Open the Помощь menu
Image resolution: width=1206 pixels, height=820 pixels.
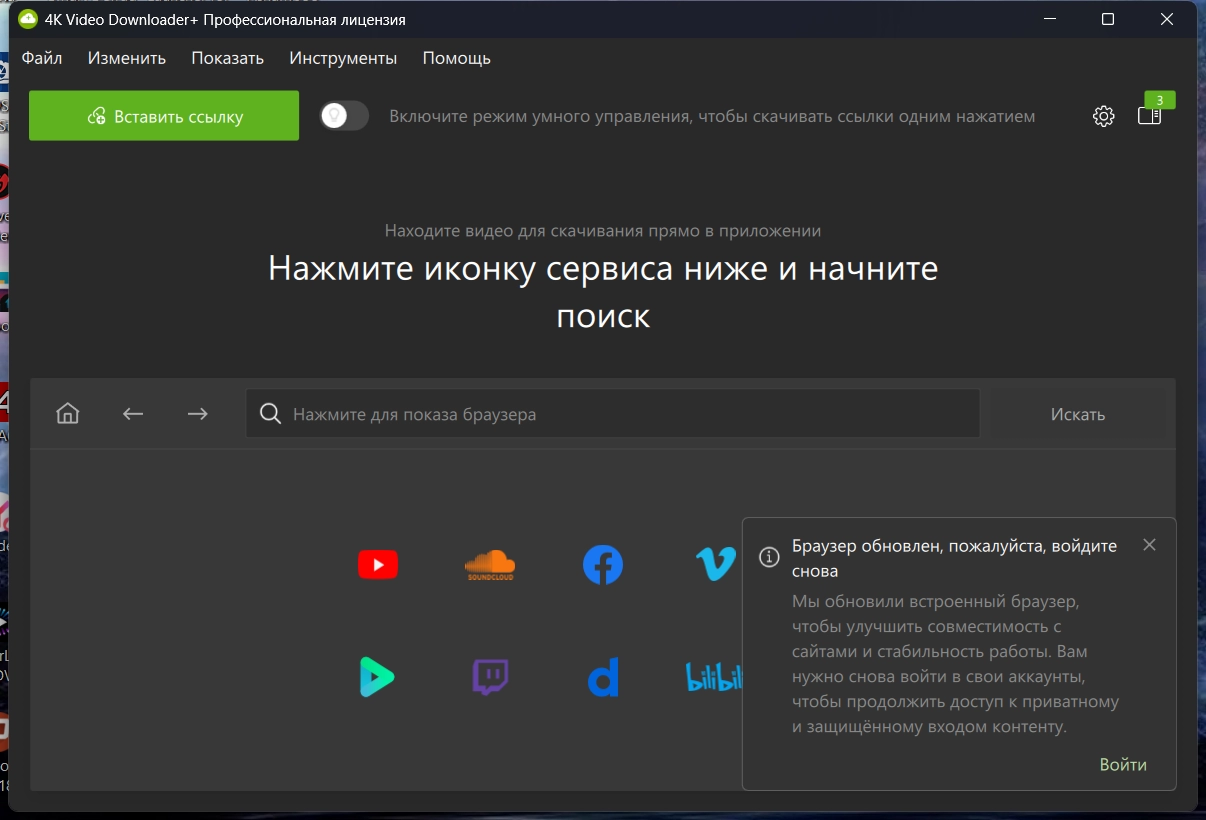[456, 58]
